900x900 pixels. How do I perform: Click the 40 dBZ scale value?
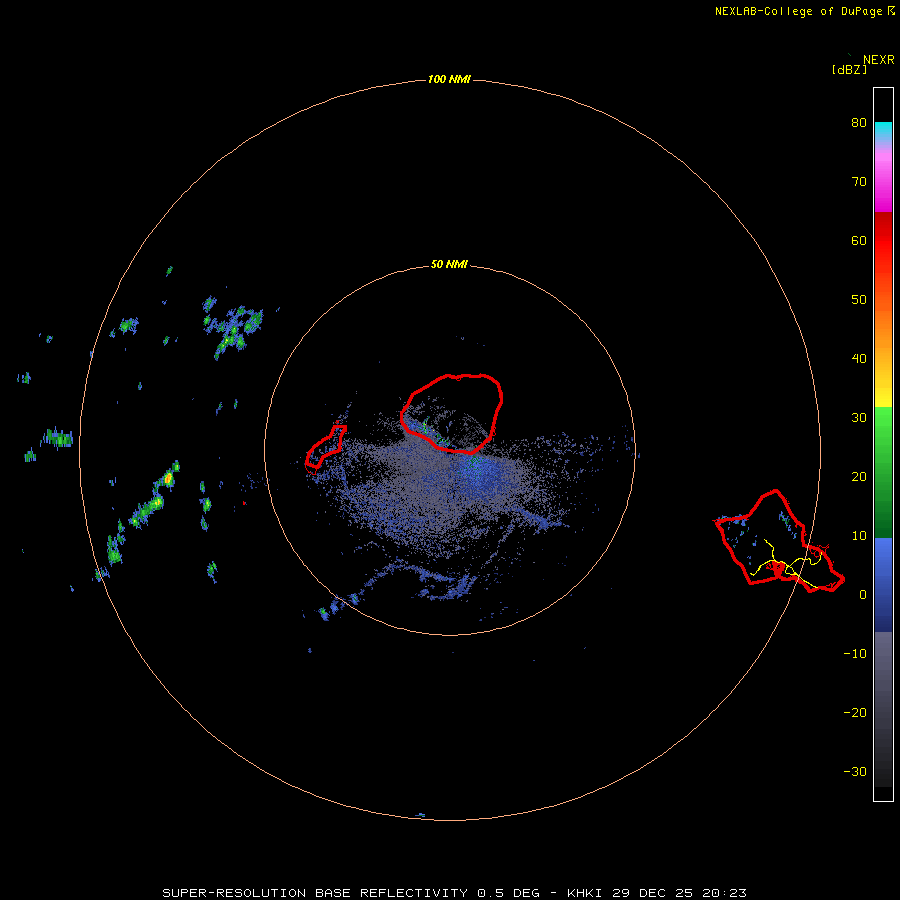tap(859, 359)
